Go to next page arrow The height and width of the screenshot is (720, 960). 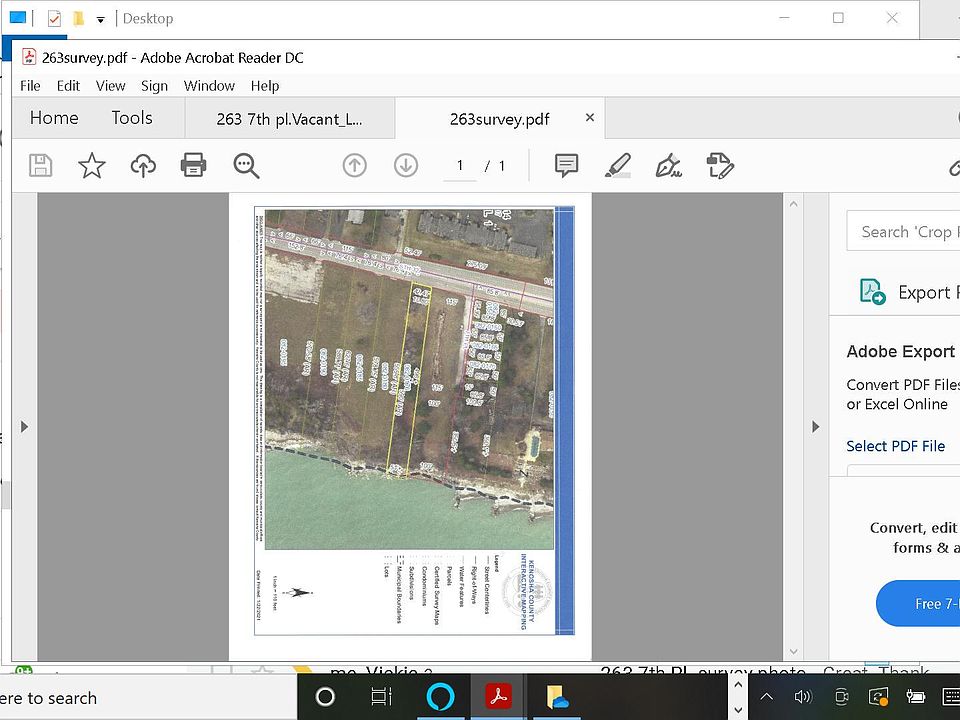(405, 165)
